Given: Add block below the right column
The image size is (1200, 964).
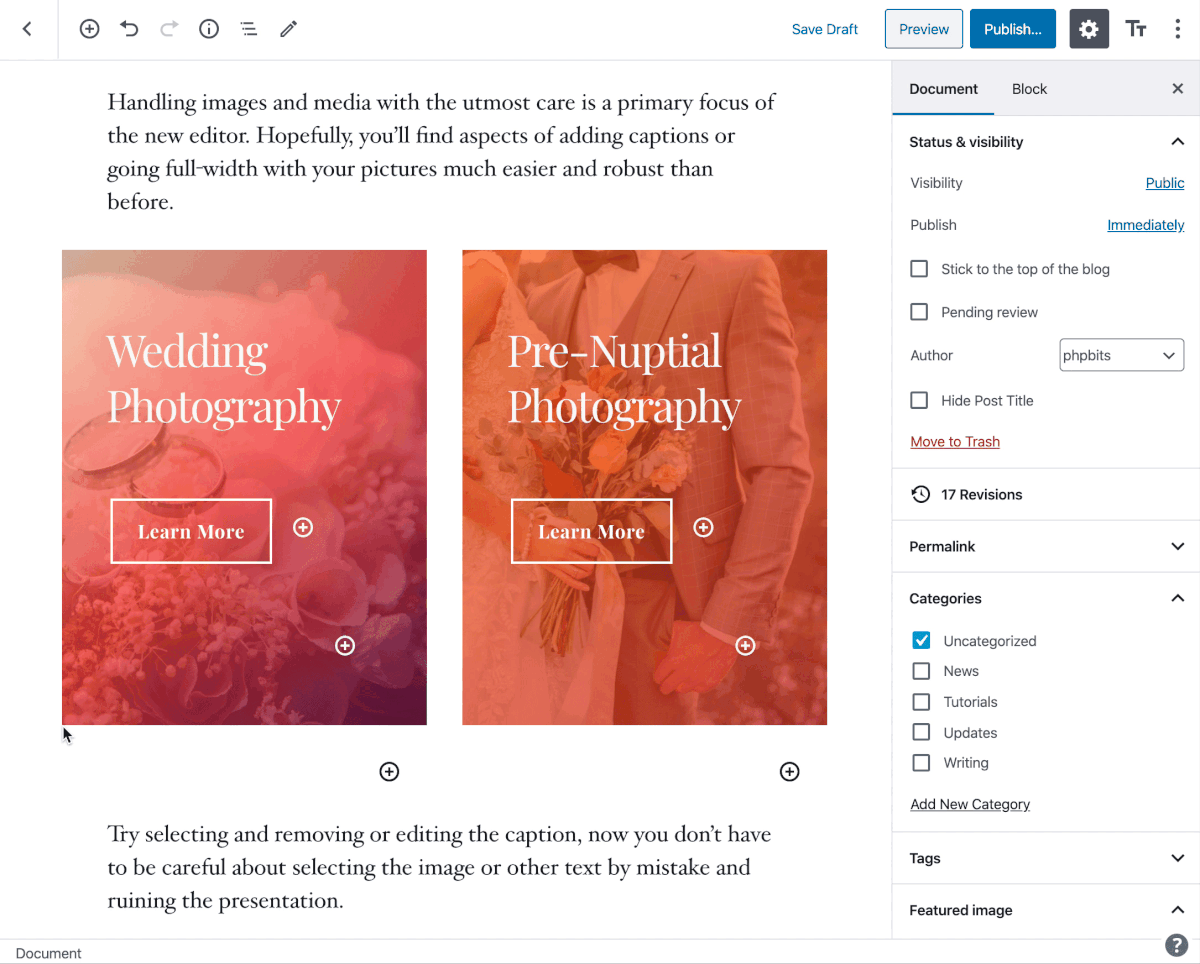Looking at the screenshot, I should tap(790, 771).
